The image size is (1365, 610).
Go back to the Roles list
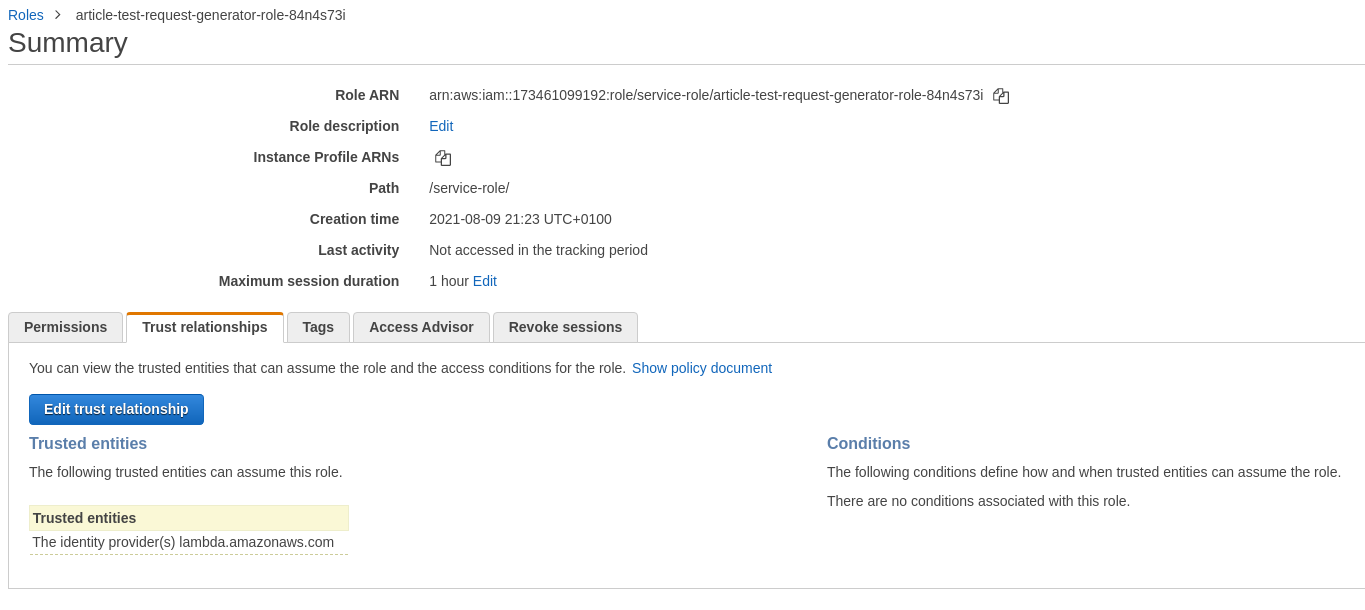[x=26, y=15]
